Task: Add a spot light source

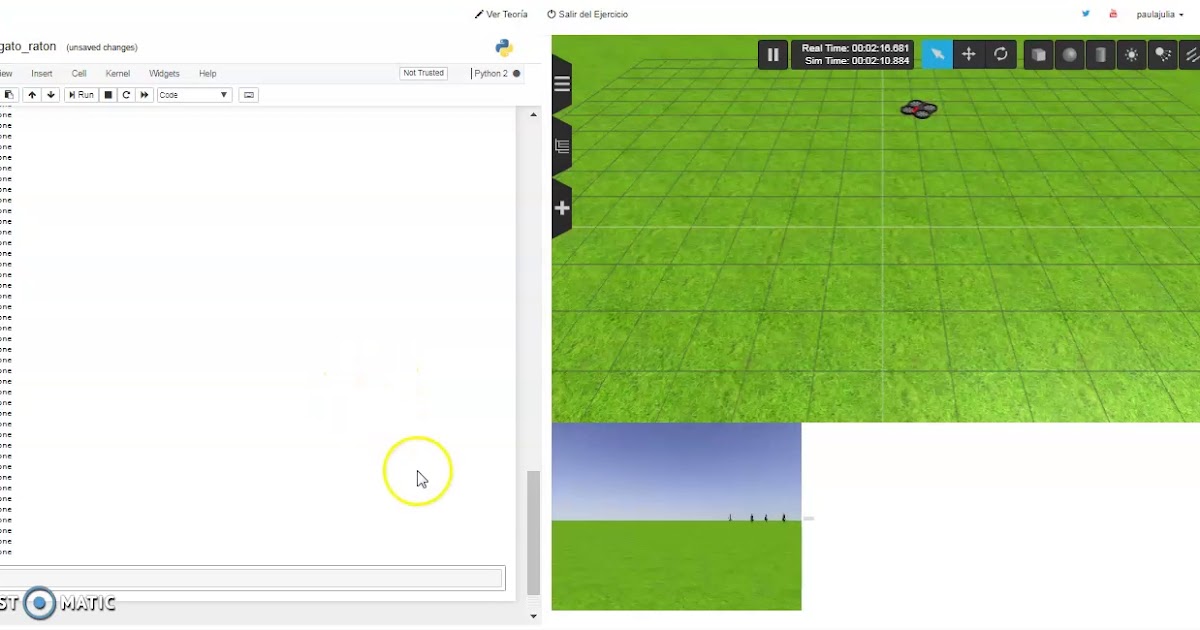Action: [x=1163, y=55]
